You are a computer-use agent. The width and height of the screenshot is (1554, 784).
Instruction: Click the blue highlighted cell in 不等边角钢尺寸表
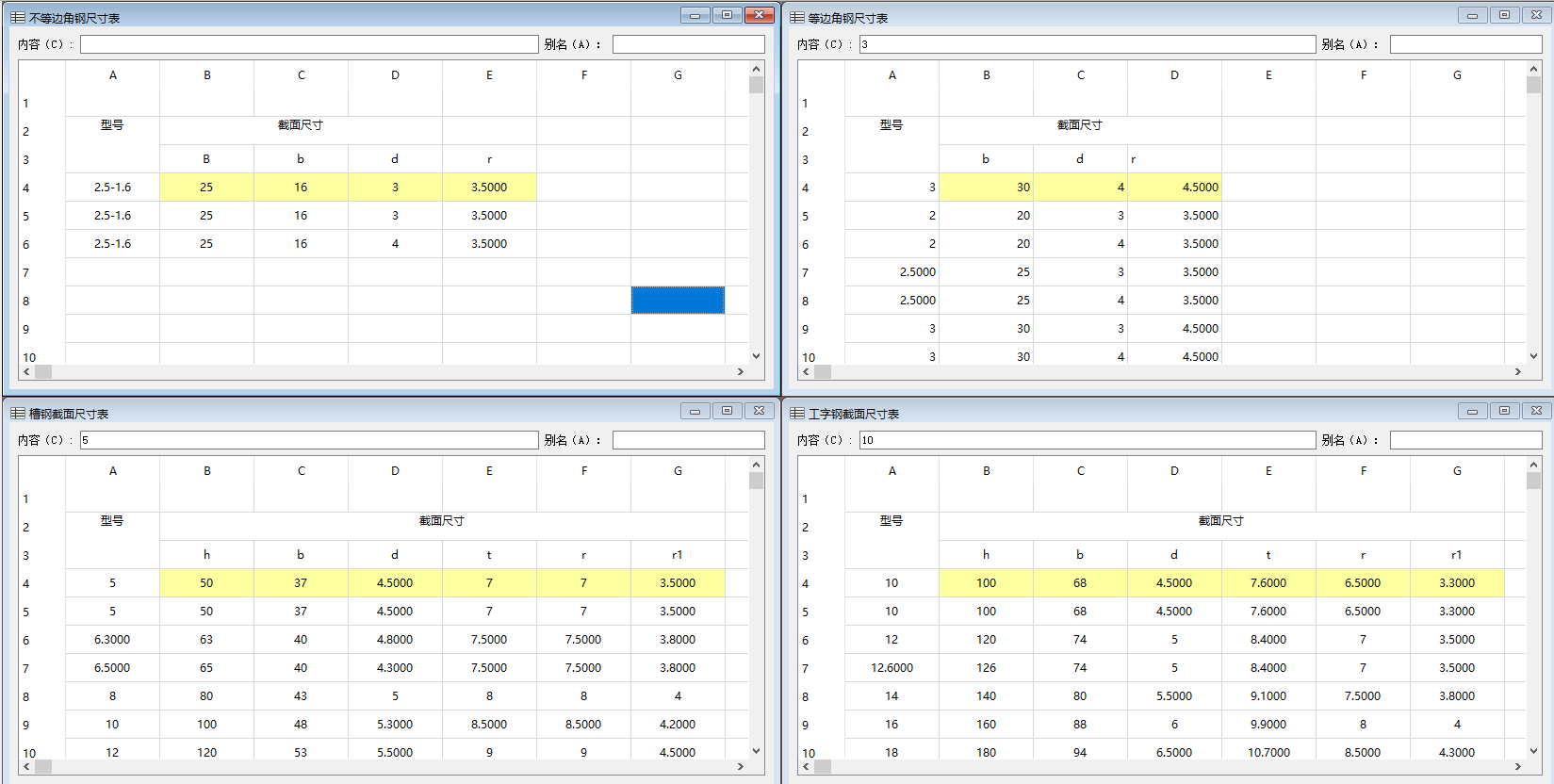pos(678,300)
